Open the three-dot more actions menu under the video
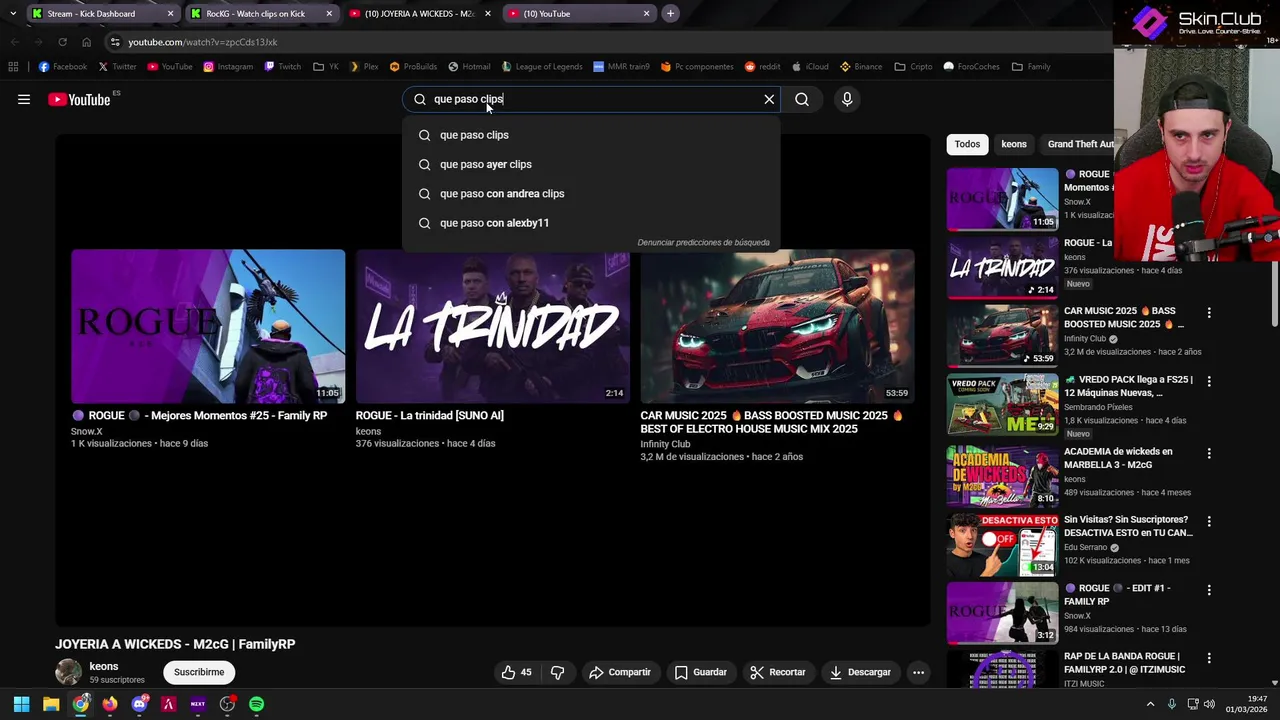1280x720 pixels. click(x=918, y=672)
